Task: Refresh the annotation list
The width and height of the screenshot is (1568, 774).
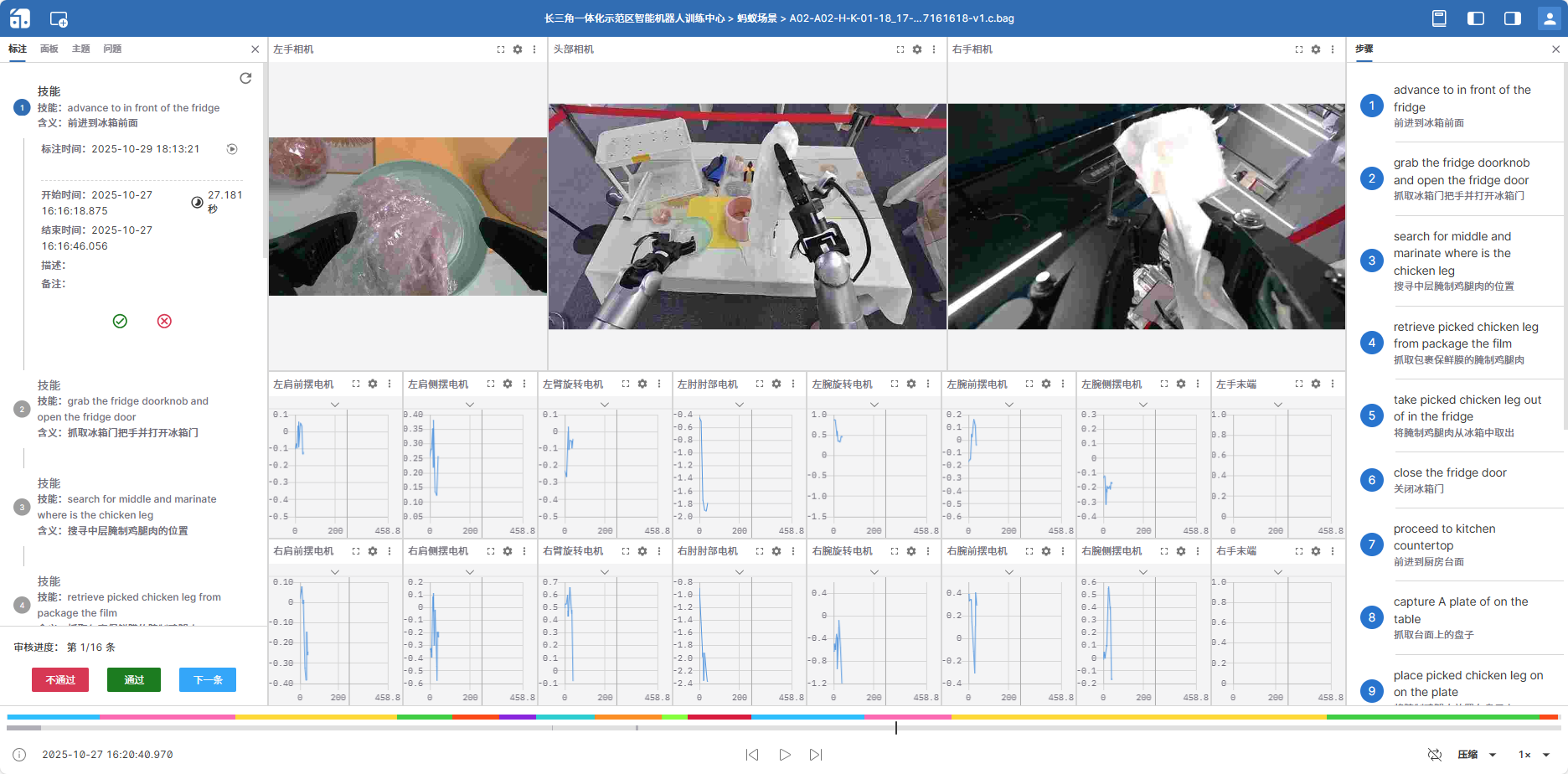Action: (245, 78)
